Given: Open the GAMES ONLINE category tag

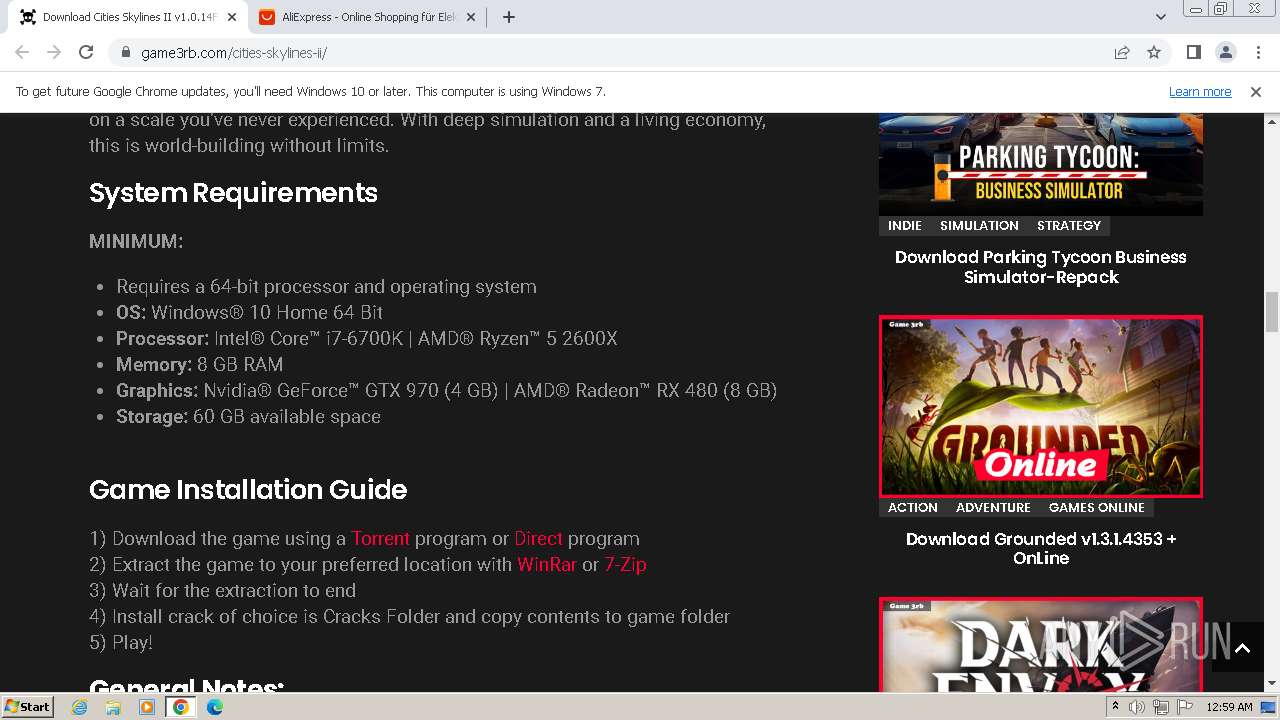Looking at the screenshot, I should (1097, 507).
